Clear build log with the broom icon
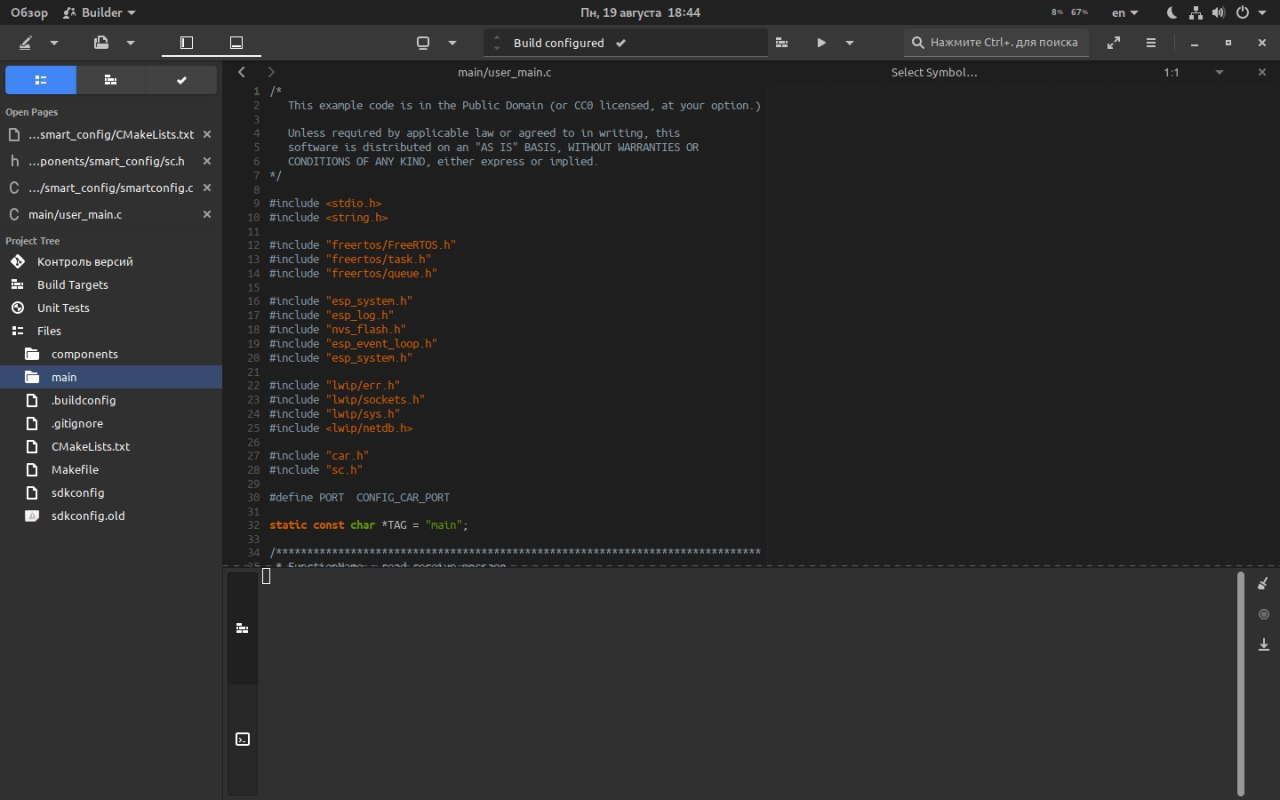1280x800 pixels. [1262, 584]
